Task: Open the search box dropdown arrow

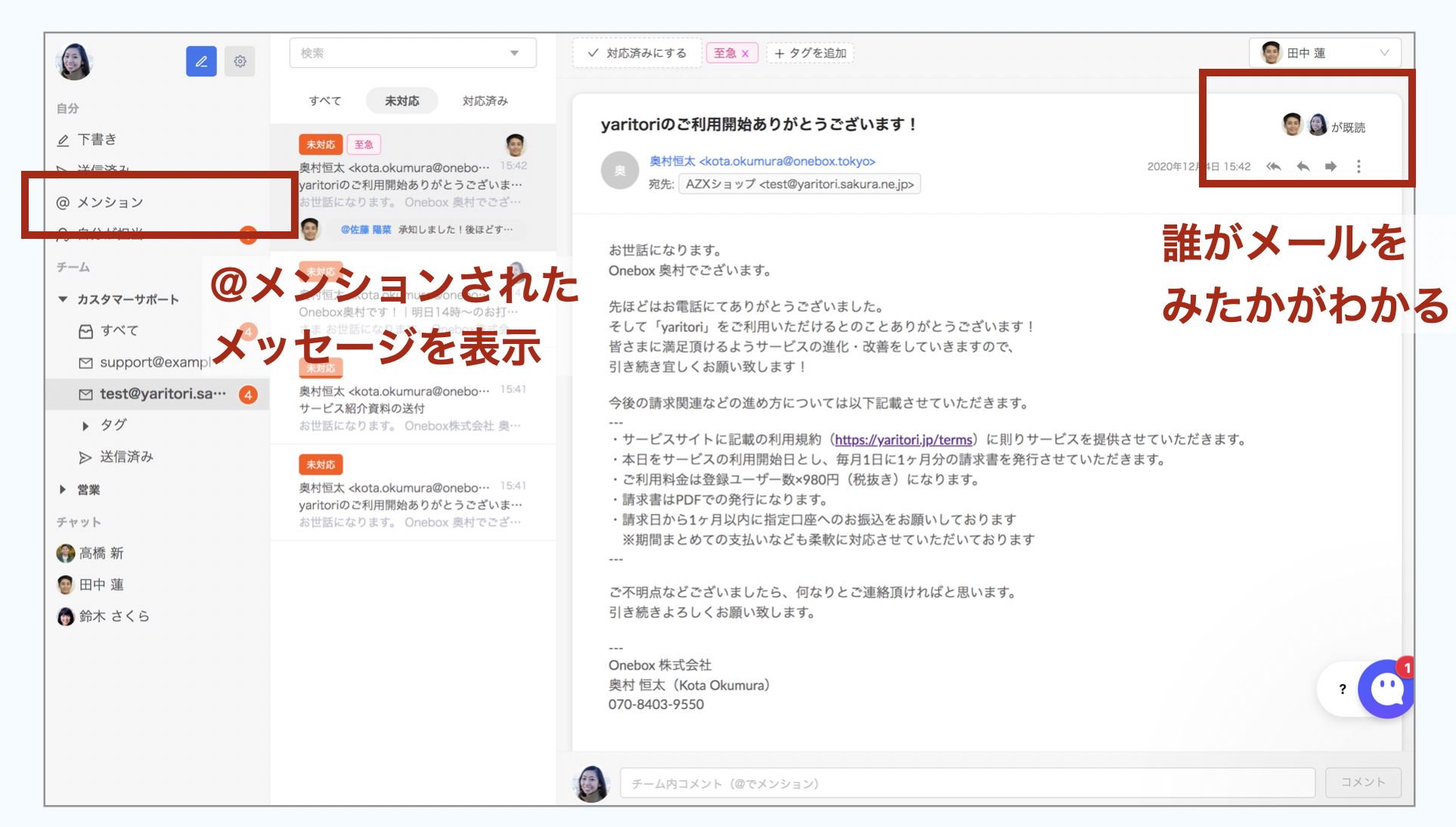Action: coord(514,53)
